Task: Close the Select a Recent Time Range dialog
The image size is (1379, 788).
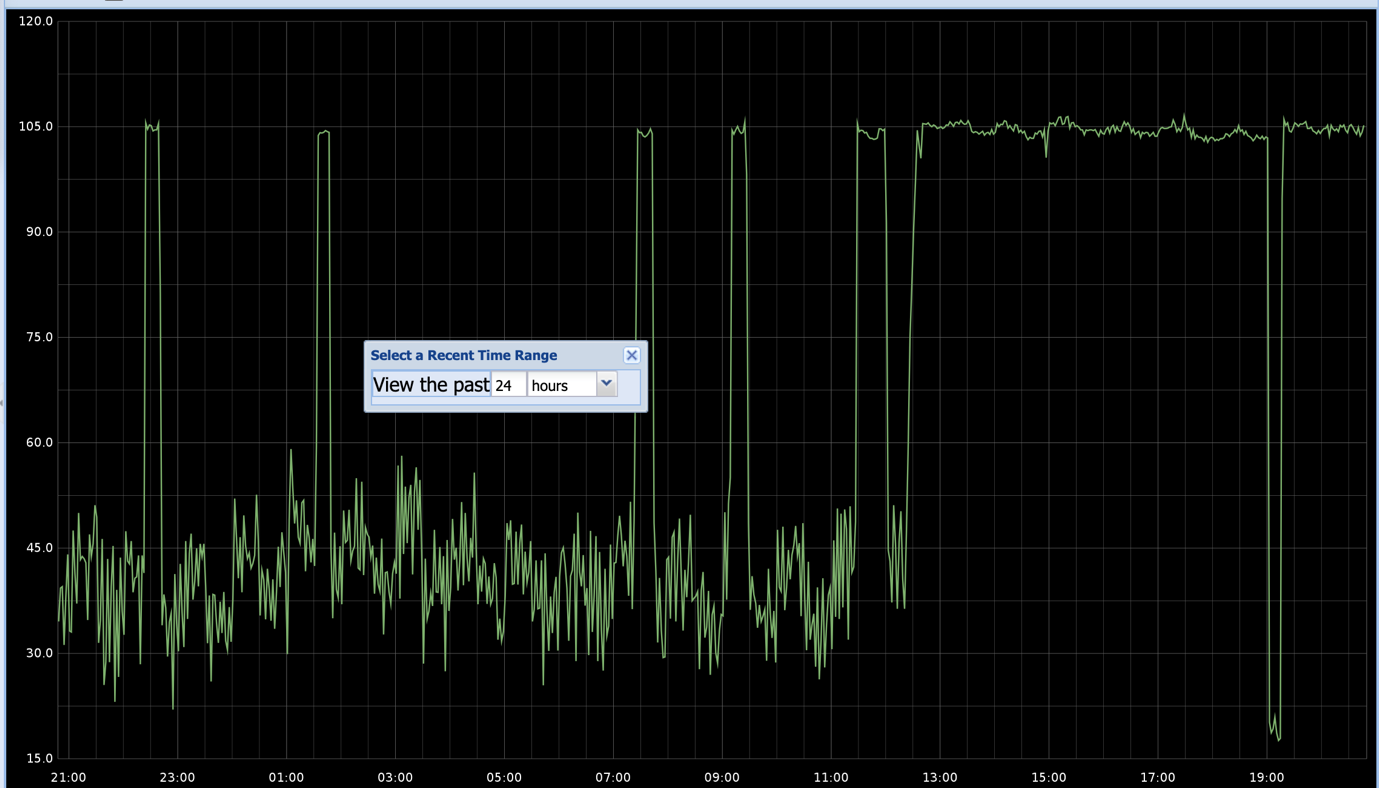Action: coord(631,355)
